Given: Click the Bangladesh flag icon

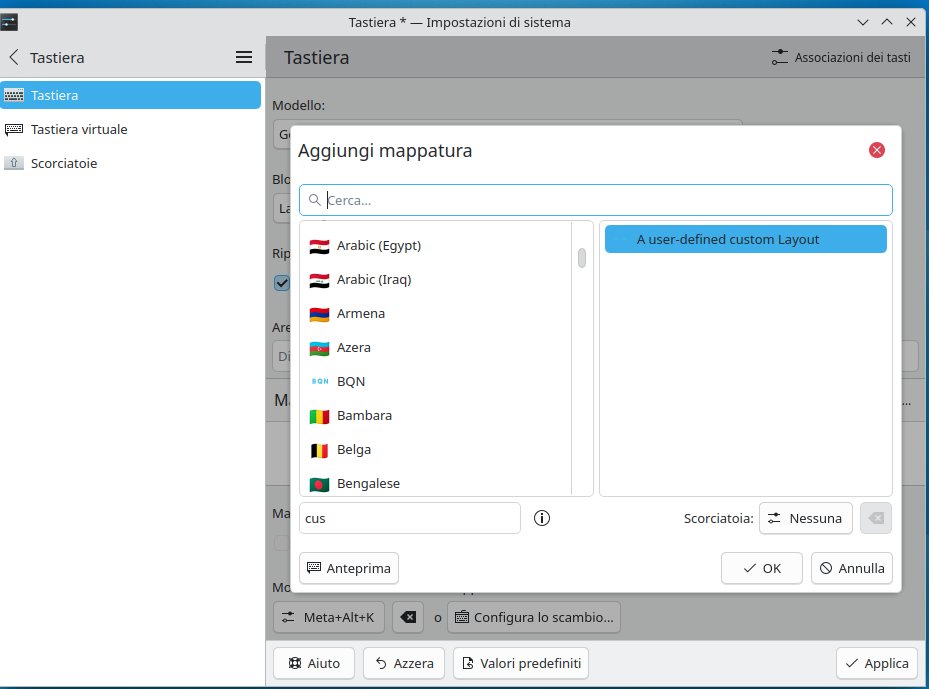Looking at the screenshot, I should pos(319,485).
